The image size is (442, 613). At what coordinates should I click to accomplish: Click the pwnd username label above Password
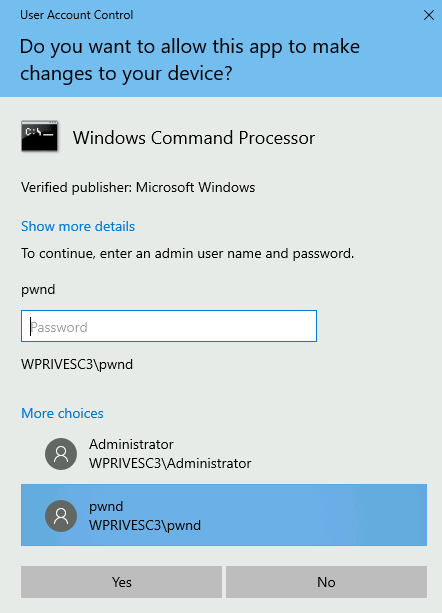(x=38, y=290)
